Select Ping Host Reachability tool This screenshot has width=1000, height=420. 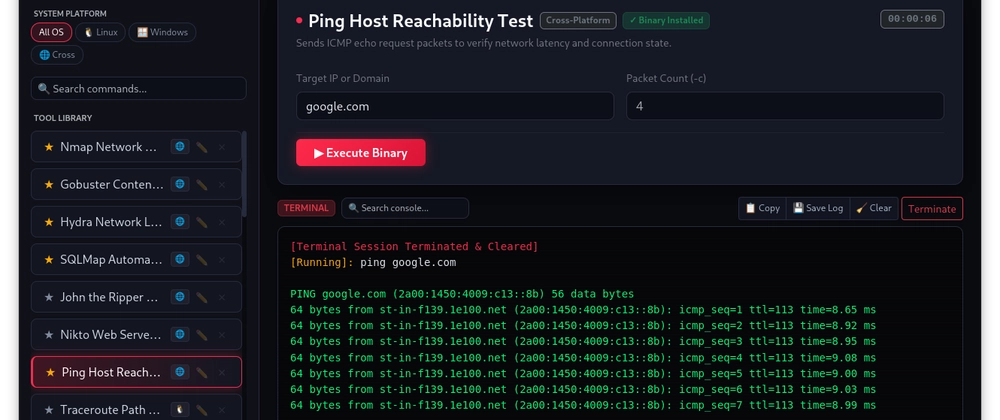pos(136,372)
